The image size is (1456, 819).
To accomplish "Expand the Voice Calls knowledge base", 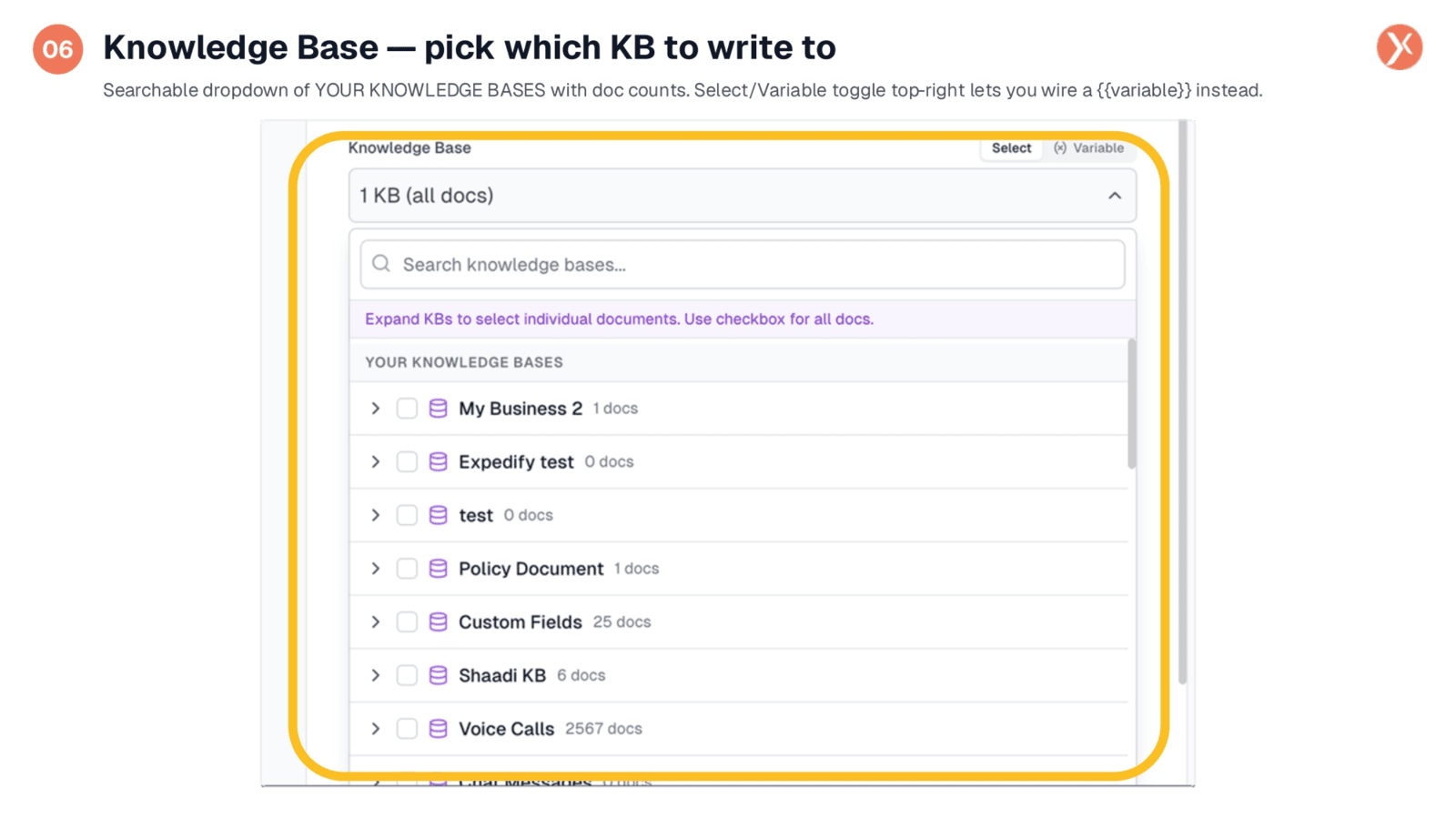I will 375,729.
